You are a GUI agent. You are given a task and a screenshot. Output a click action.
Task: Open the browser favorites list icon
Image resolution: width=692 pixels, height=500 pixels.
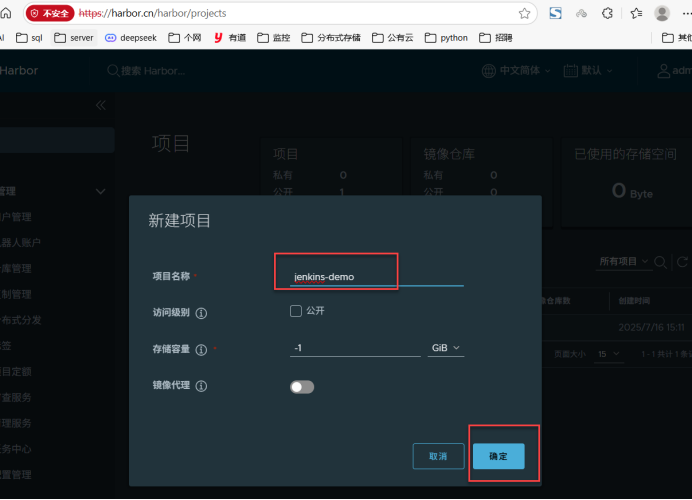point(635,13)
